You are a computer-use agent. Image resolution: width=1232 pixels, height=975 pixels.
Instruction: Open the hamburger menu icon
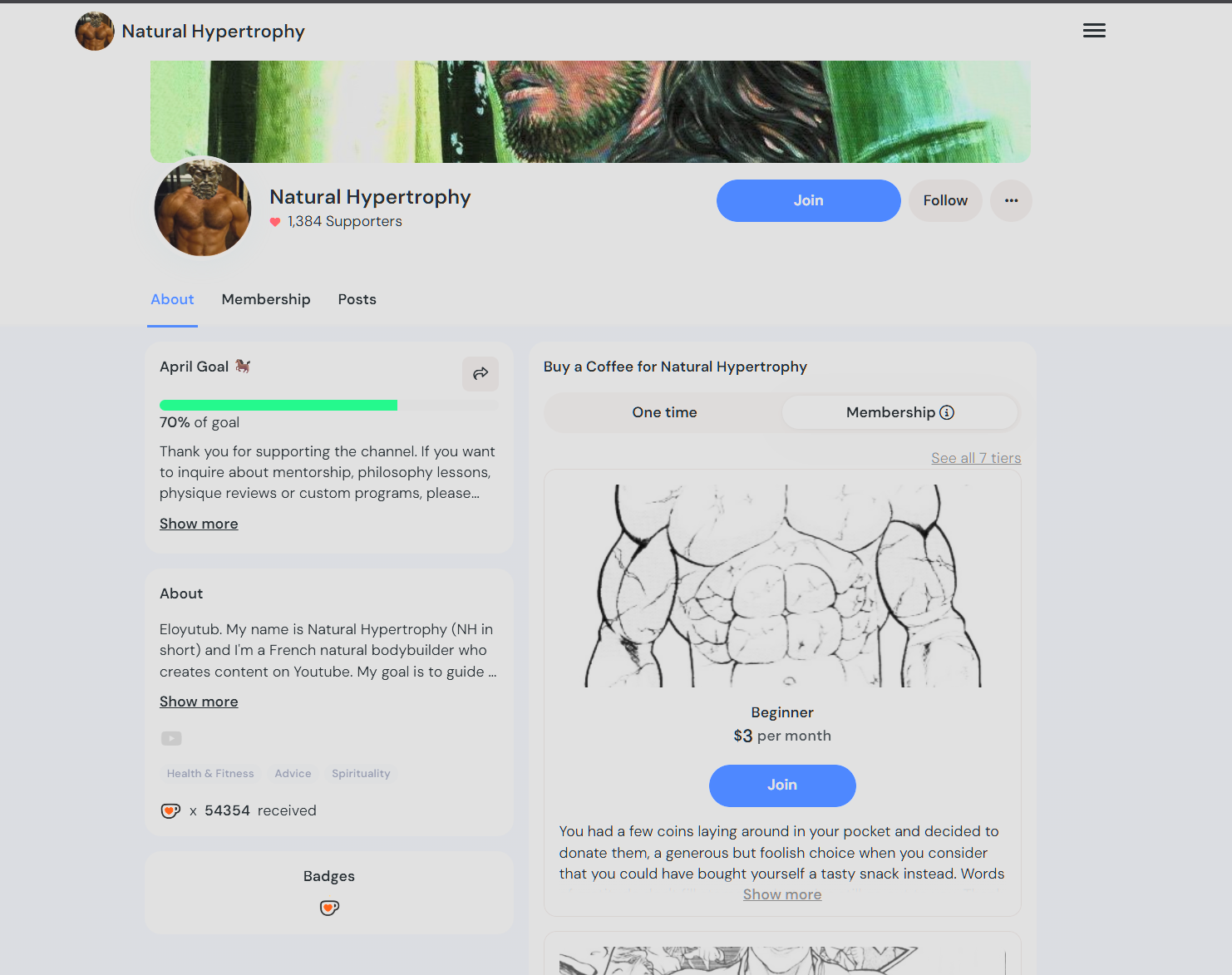1094,31
